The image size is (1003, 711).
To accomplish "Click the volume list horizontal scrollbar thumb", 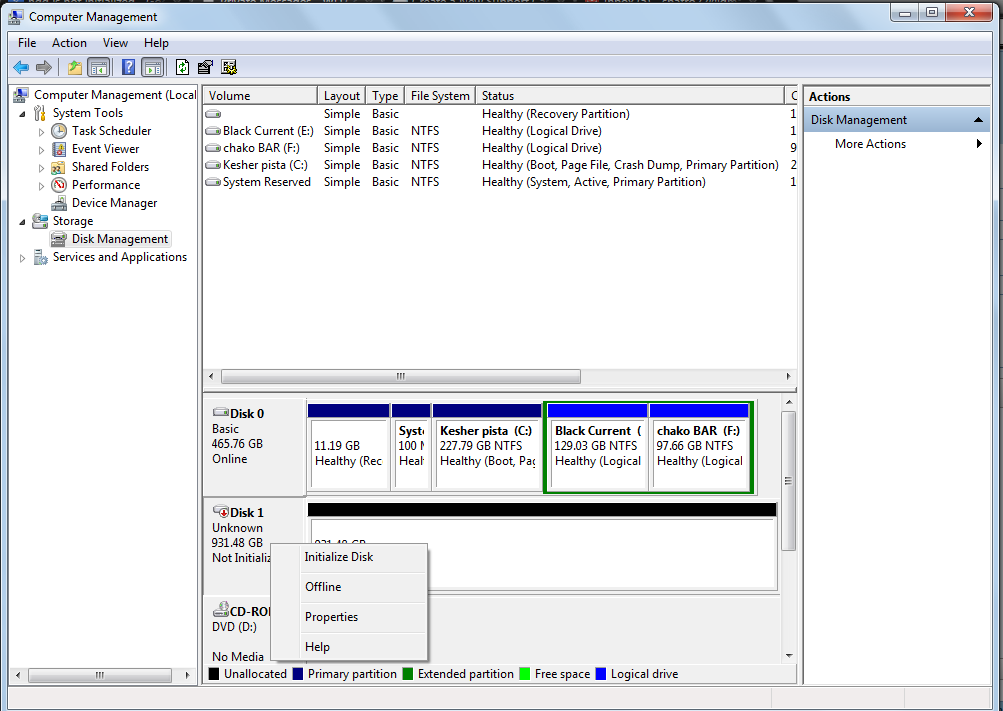I will (401, 377).
